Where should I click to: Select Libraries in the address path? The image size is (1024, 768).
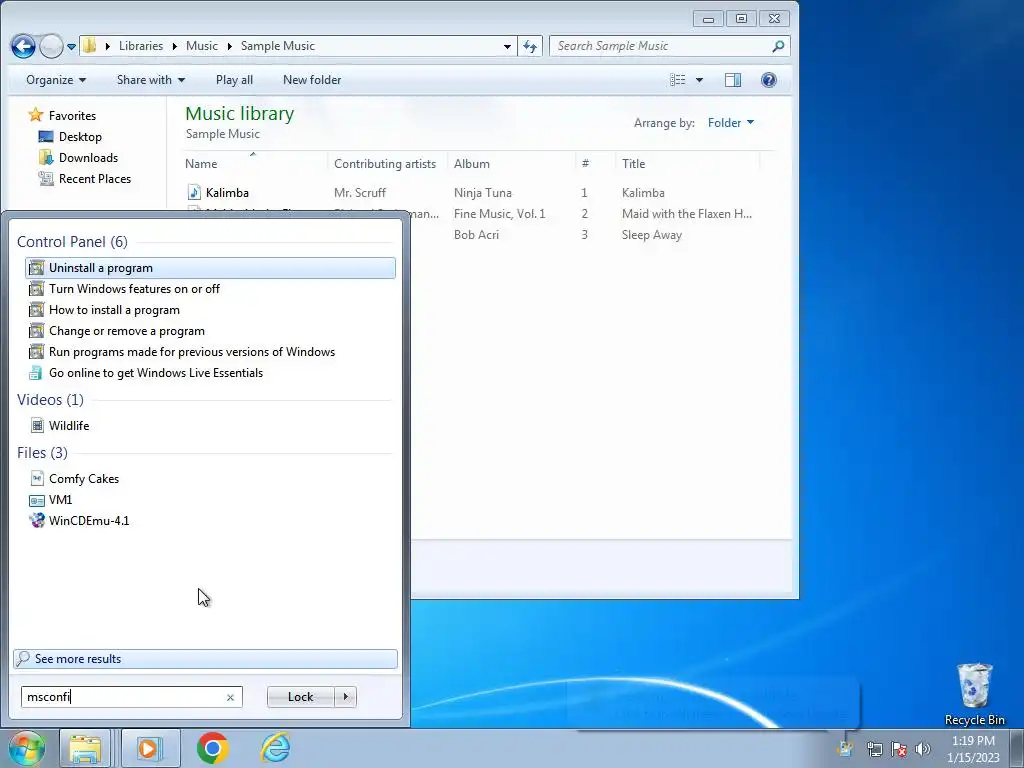click(140, 46)
